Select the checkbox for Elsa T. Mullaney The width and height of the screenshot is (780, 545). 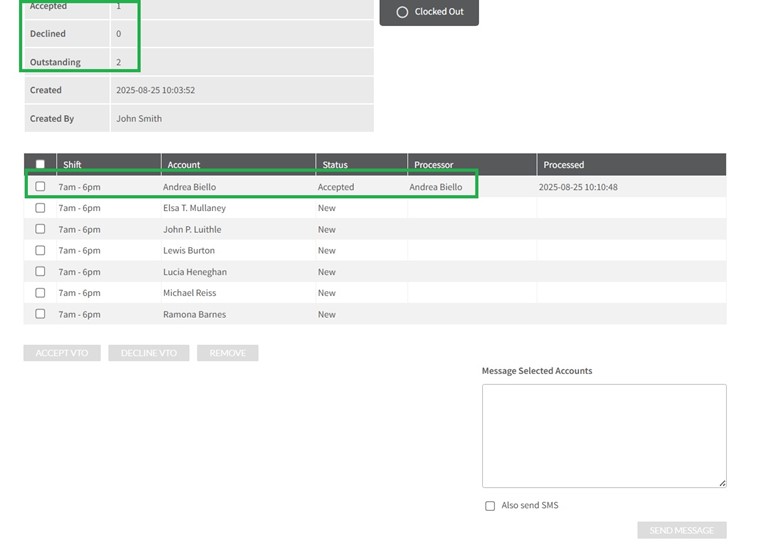pos(40,208)
